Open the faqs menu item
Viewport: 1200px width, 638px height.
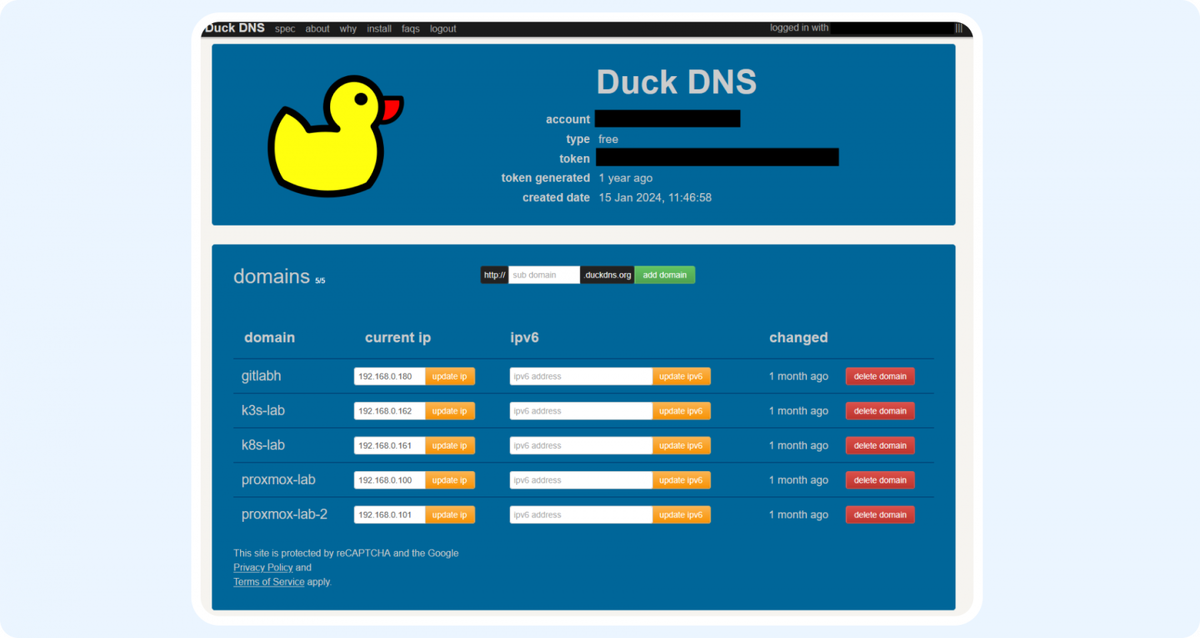[411, 29]
